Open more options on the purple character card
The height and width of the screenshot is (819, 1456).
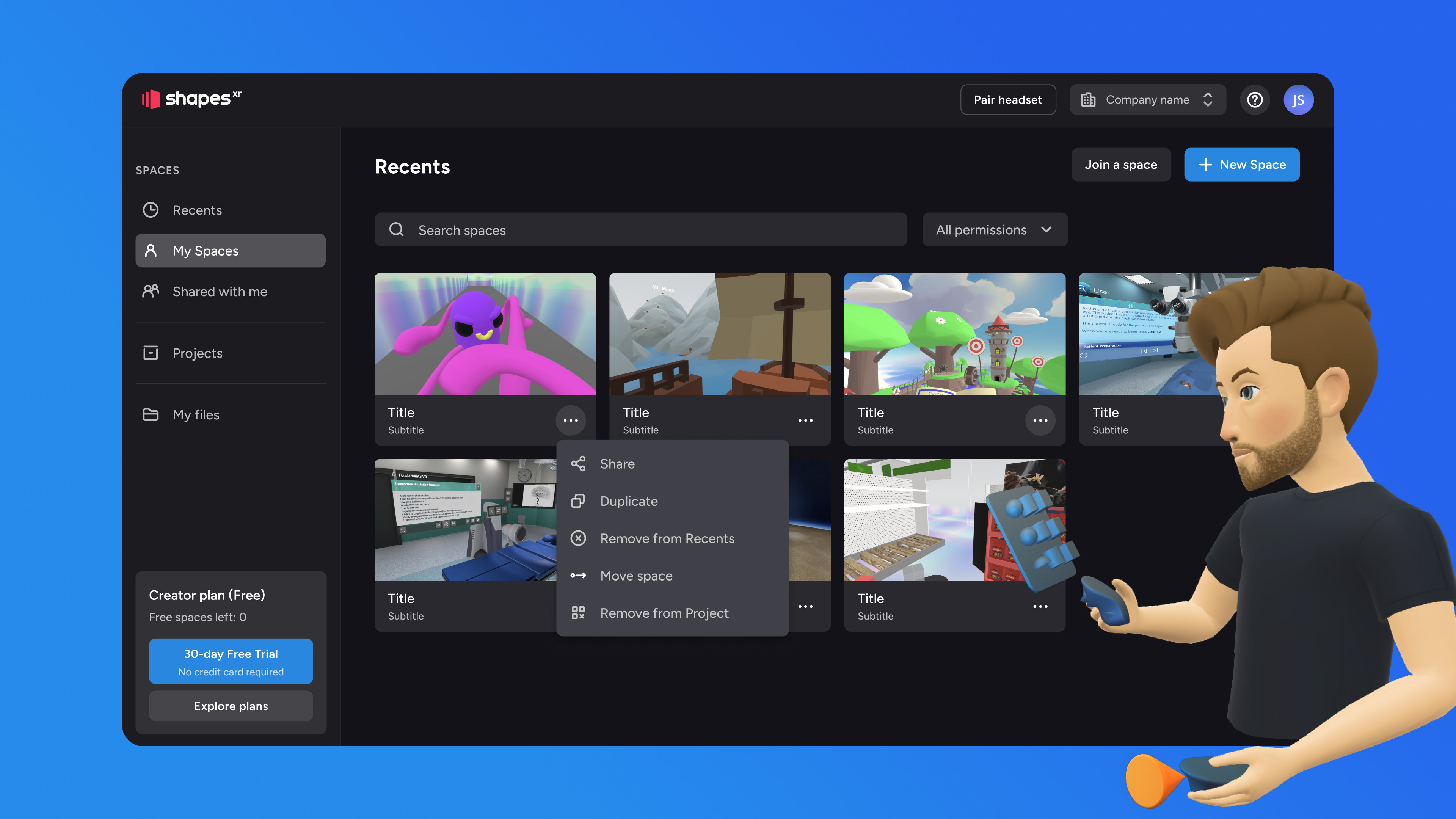point(570,420)
